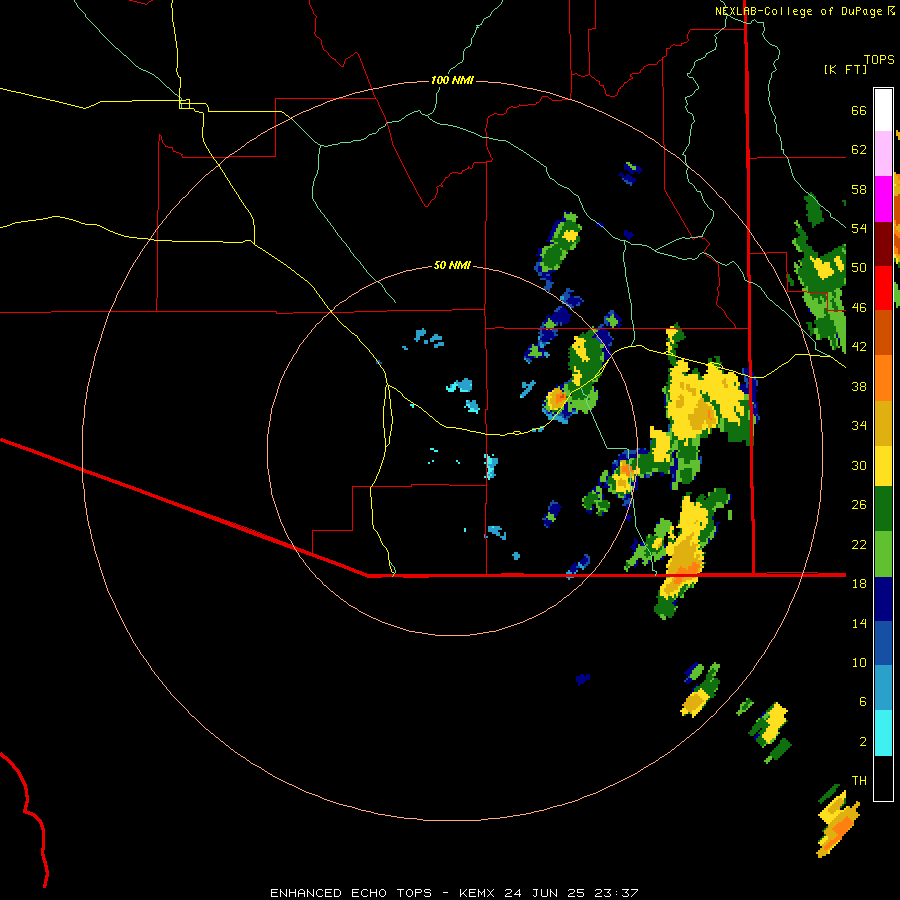Select the 6 legend value

click(862, 702)
